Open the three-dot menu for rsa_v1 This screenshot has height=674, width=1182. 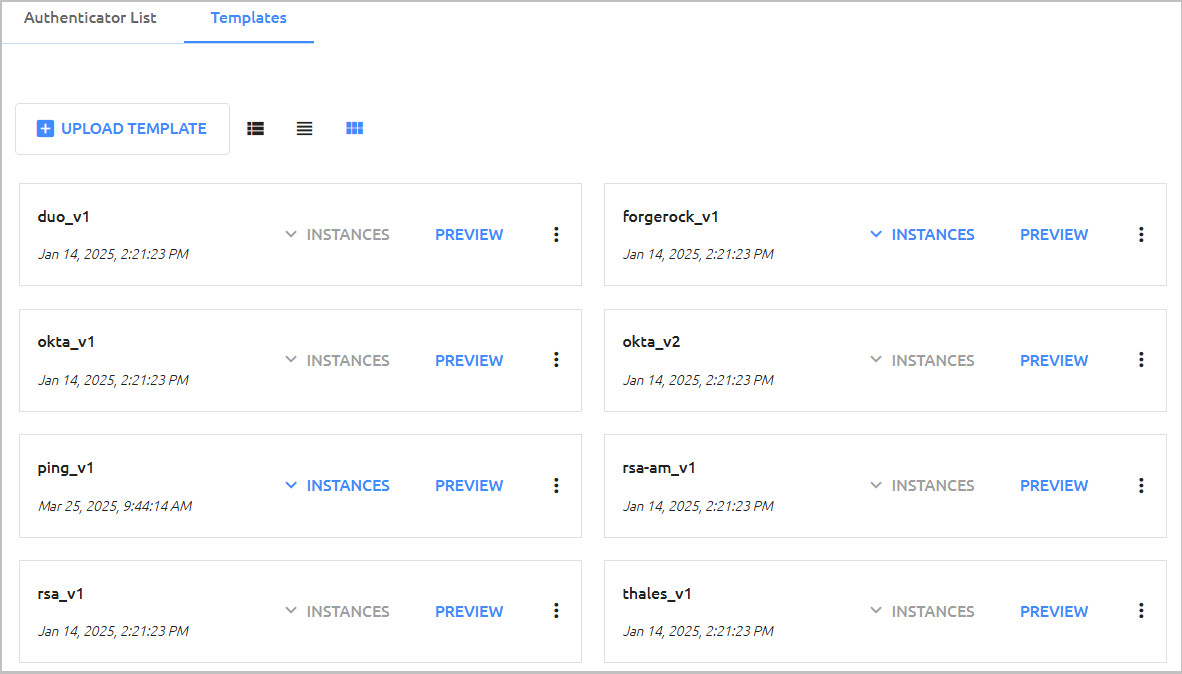coord(556,611)
